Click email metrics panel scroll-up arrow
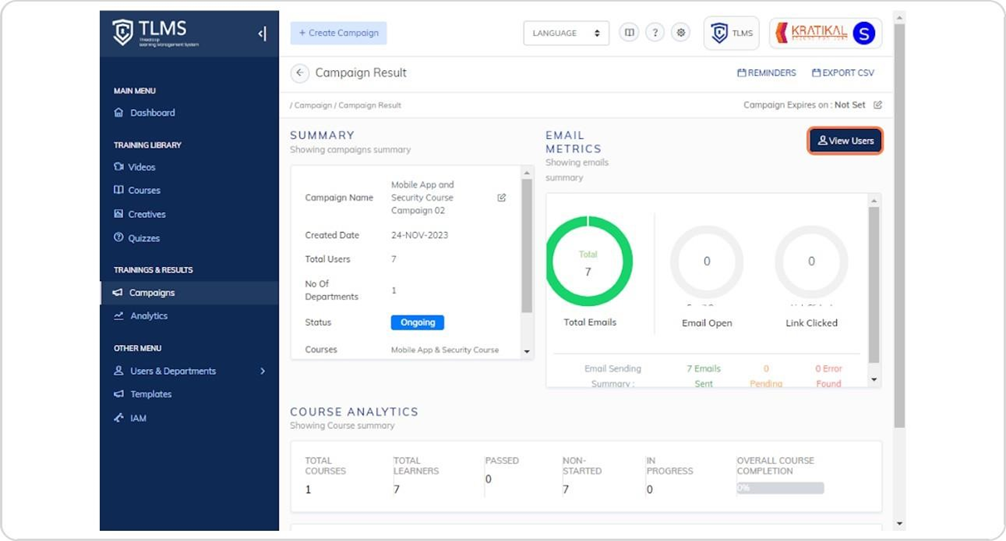 [874, 201]
